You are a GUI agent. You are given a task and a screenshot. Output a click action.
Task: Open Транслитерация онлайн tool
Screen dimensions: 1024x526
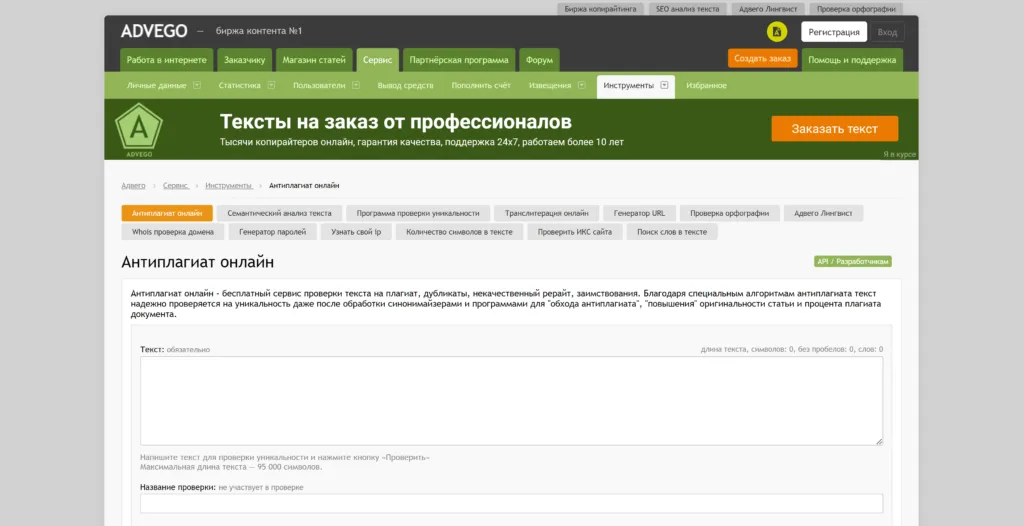[547, 213]
